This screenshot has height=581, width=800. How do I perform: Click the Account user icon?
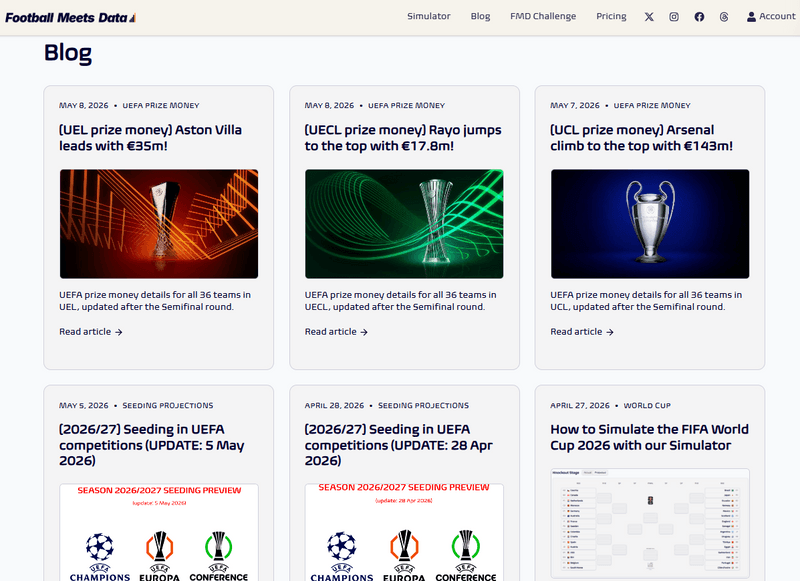coord(751,17)
